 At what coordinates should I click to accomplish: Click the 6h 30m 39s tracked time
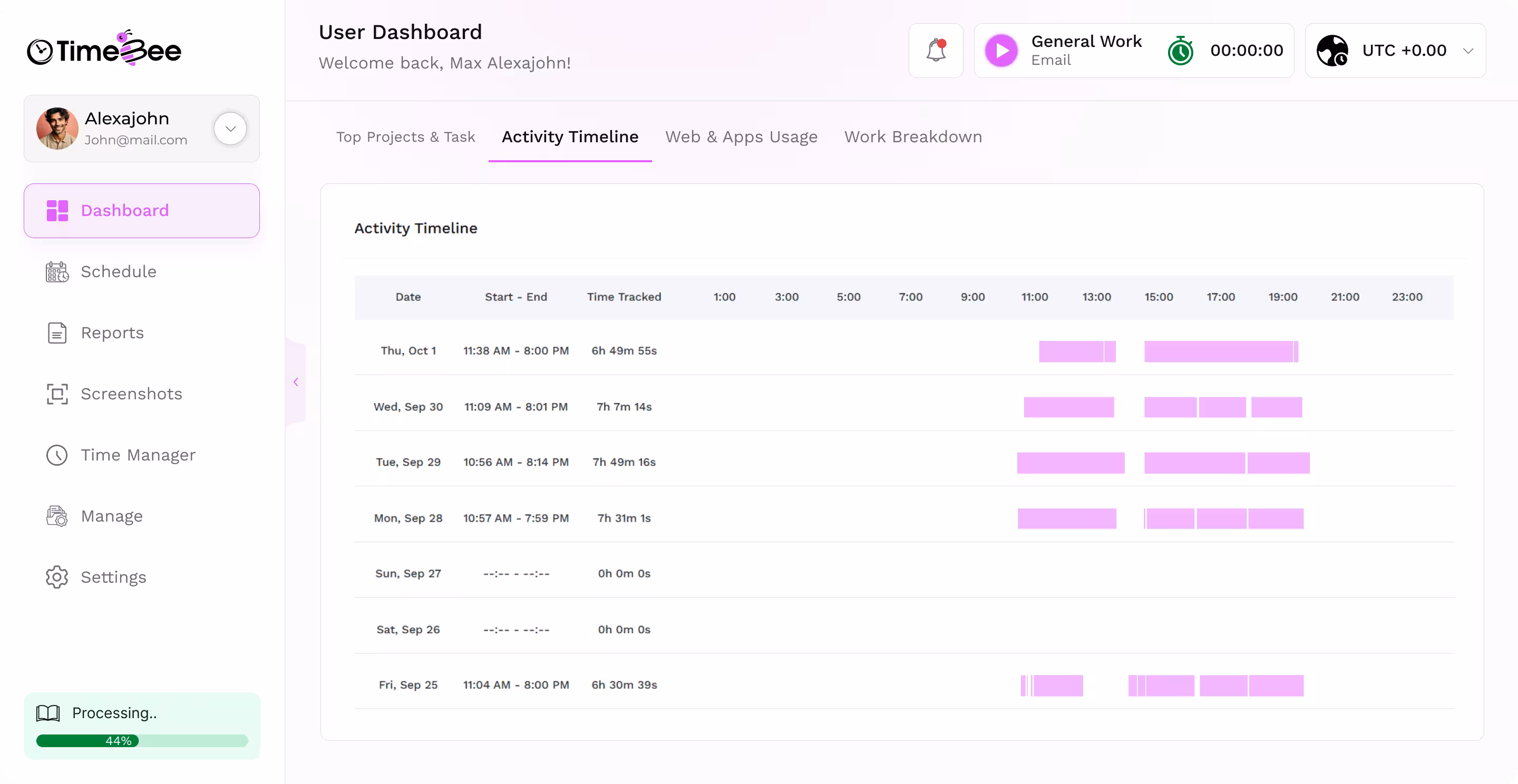[624, 685]
